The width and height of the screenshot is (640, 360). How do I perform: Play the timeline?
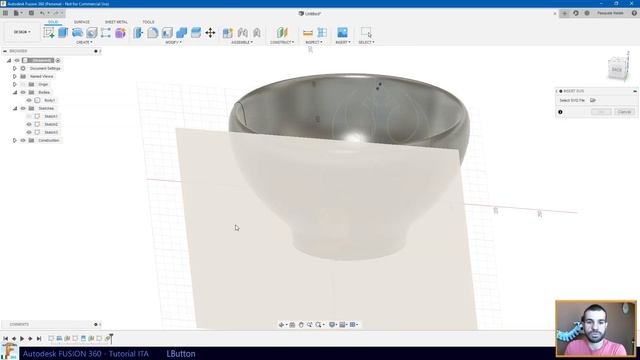point(22,338)
